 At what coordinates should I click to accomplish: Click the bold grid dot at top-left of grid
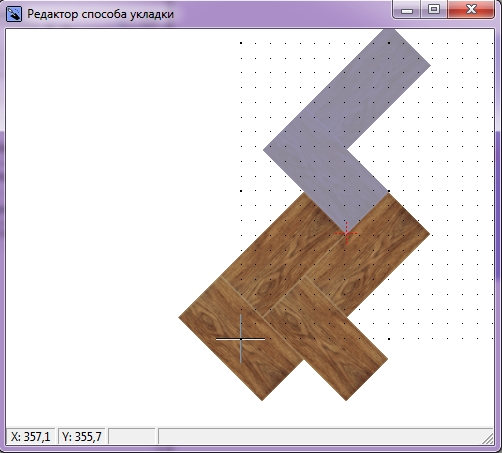pos(241,43)
